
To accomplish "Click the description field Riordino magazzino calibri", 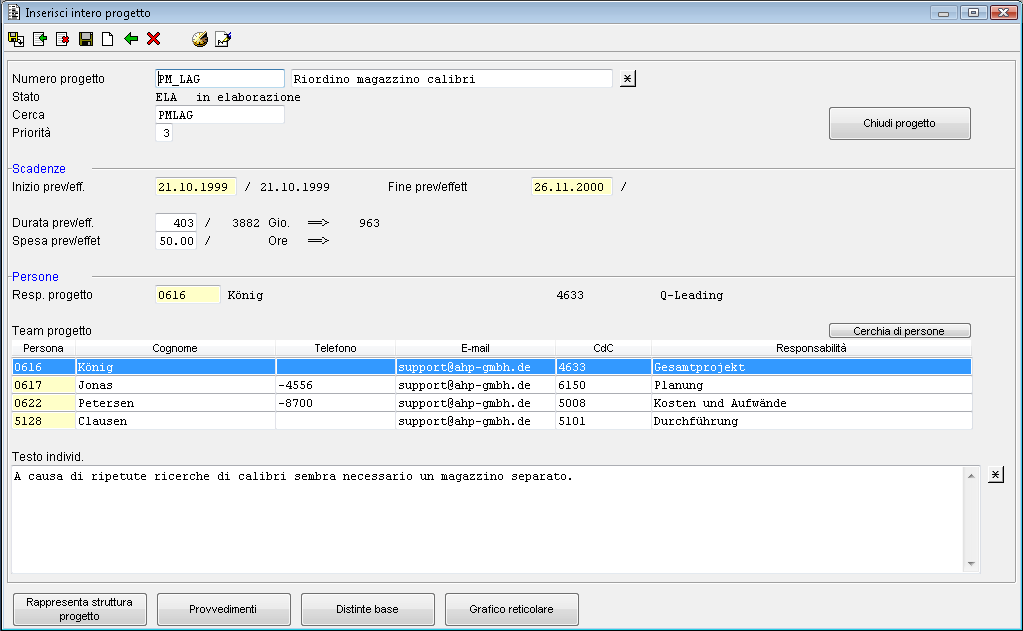I will [451, 79].
